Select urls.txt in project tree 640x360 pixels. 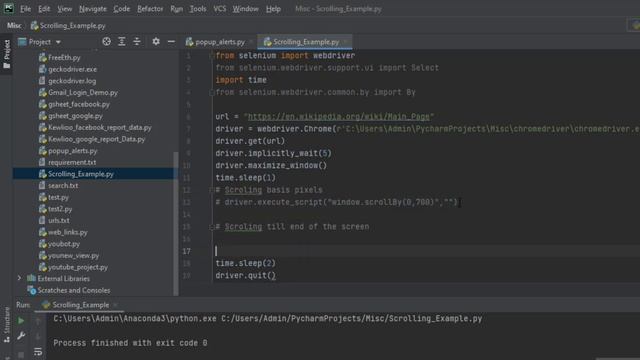59,220
